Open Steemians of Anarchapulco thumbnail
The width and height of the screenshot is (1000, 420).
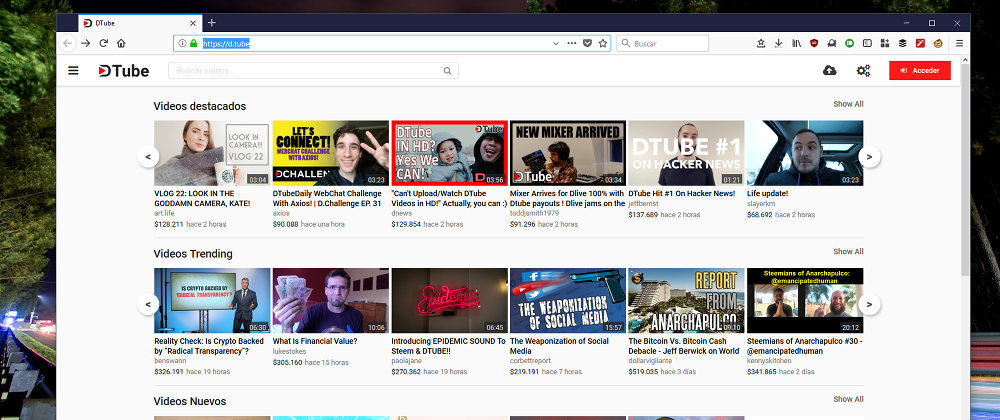(x=805, y=301)
